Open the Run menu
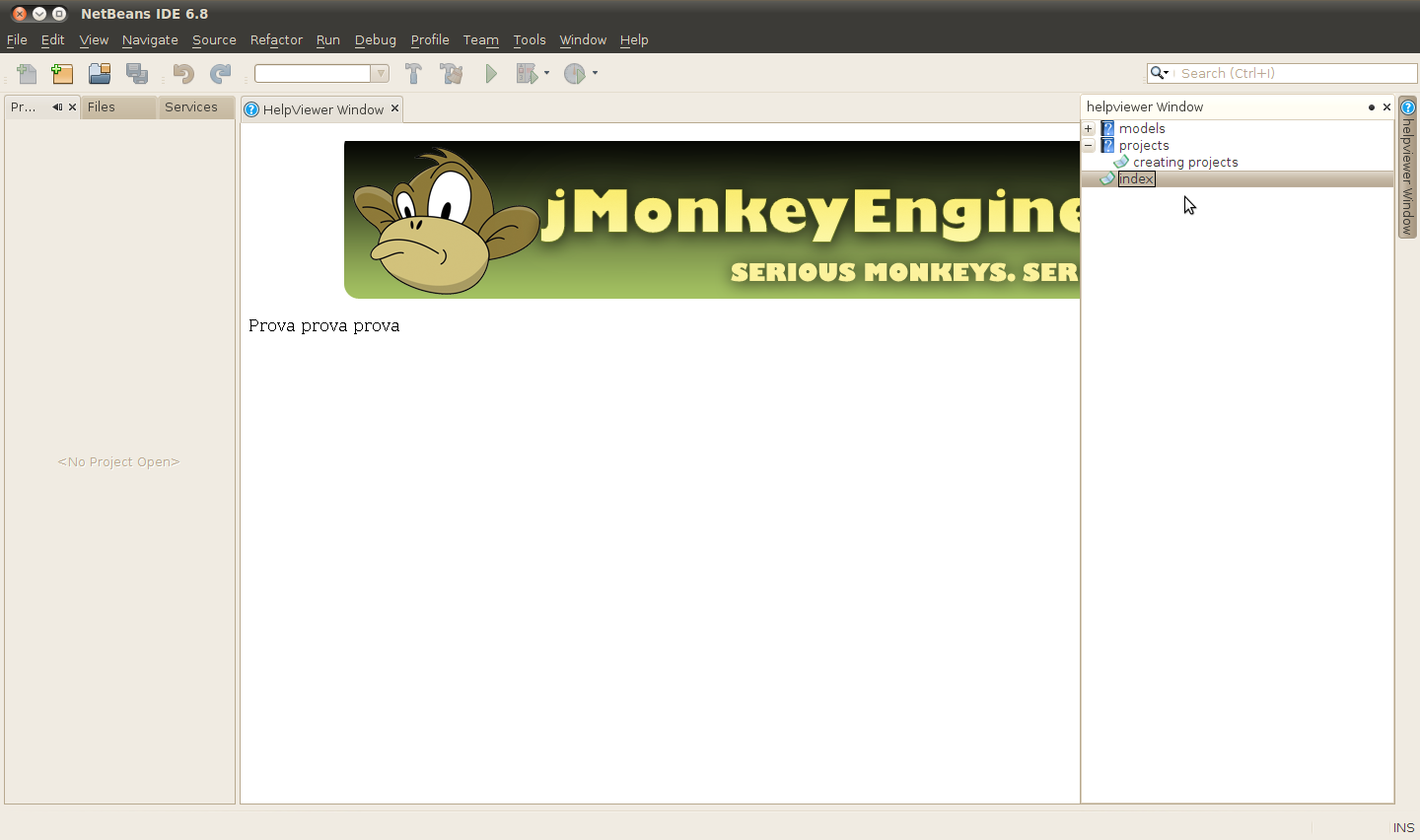The height and width of the screenshot is (840, 1420). click(x=328, y=39)
